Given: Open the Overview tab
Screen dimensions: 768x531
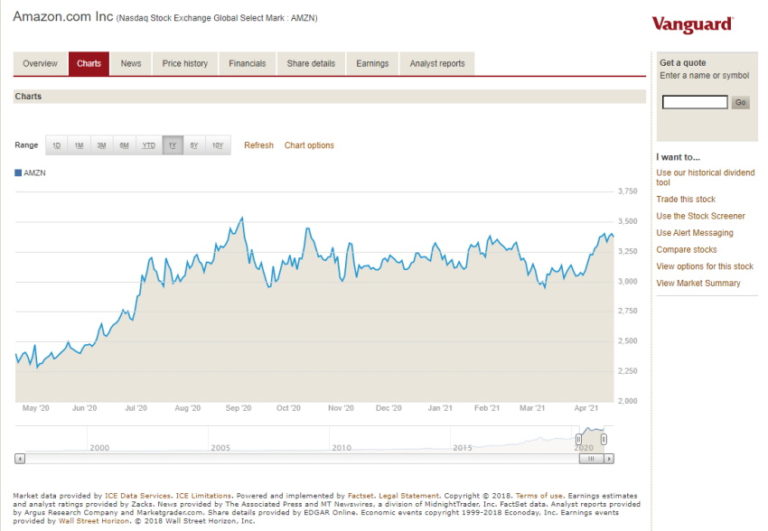Looking at the screenshot, I should coord(40,64).
